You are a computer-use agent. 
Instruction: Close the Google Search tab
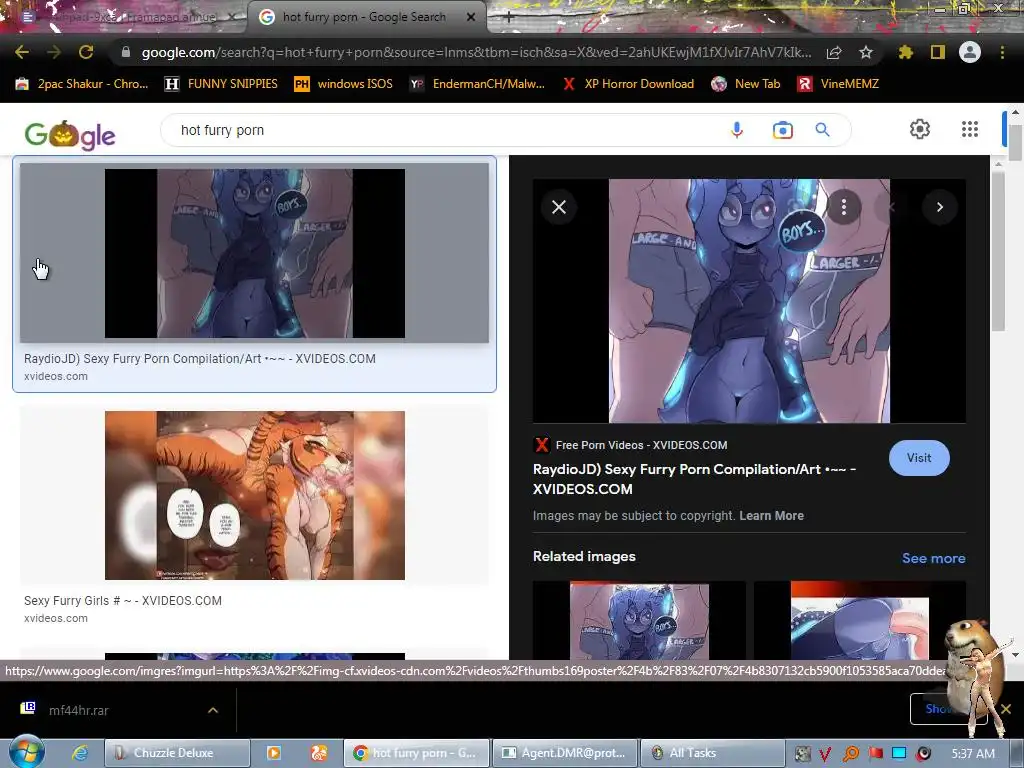click(x=471, y=17)
